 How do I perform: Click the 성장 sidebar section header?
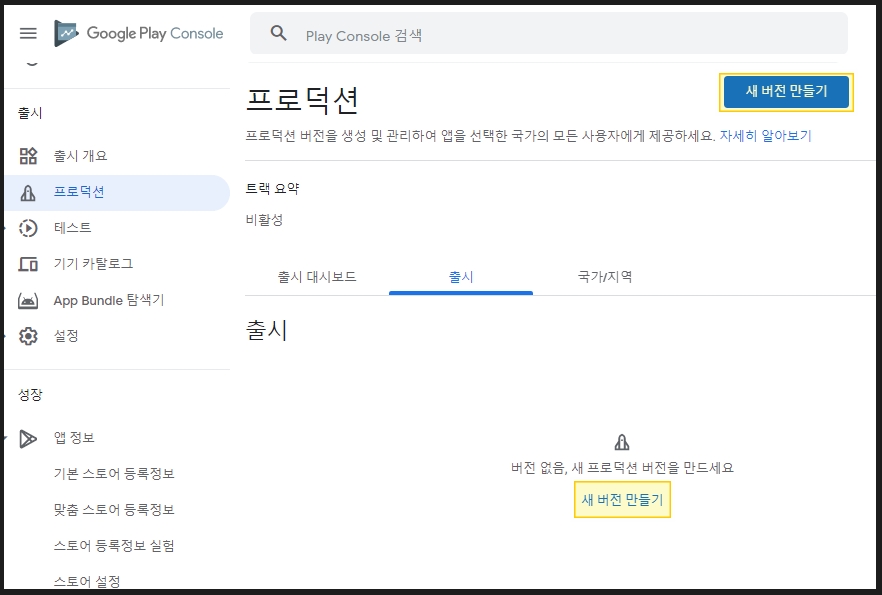click(30, 395)
